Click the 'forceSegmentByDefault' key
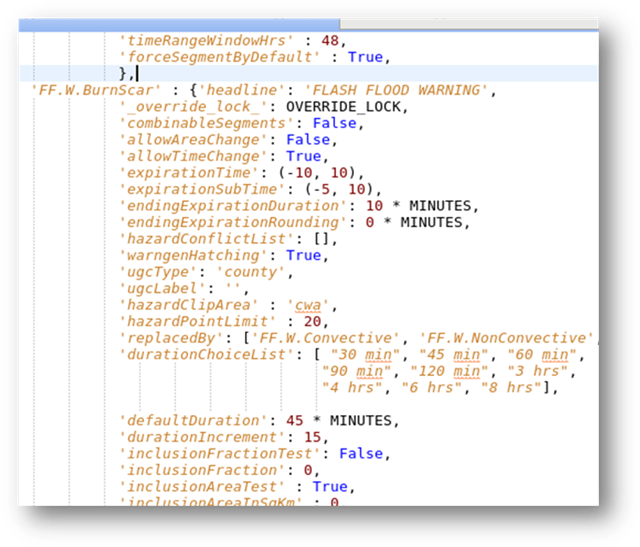 pos(219,57)
